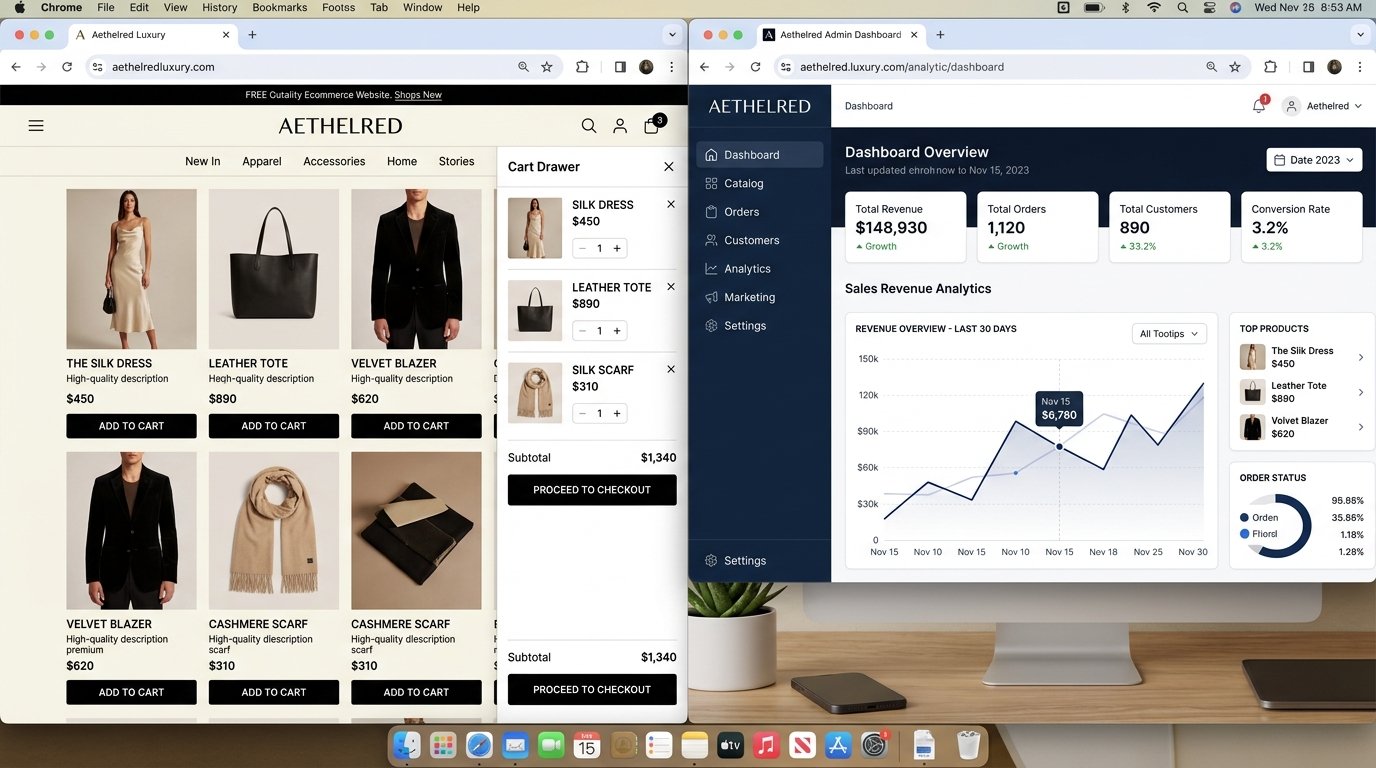Screen dimensions: 1376x768
Task: Increase Silk Dress quantity in the cart
Action: 617,249
